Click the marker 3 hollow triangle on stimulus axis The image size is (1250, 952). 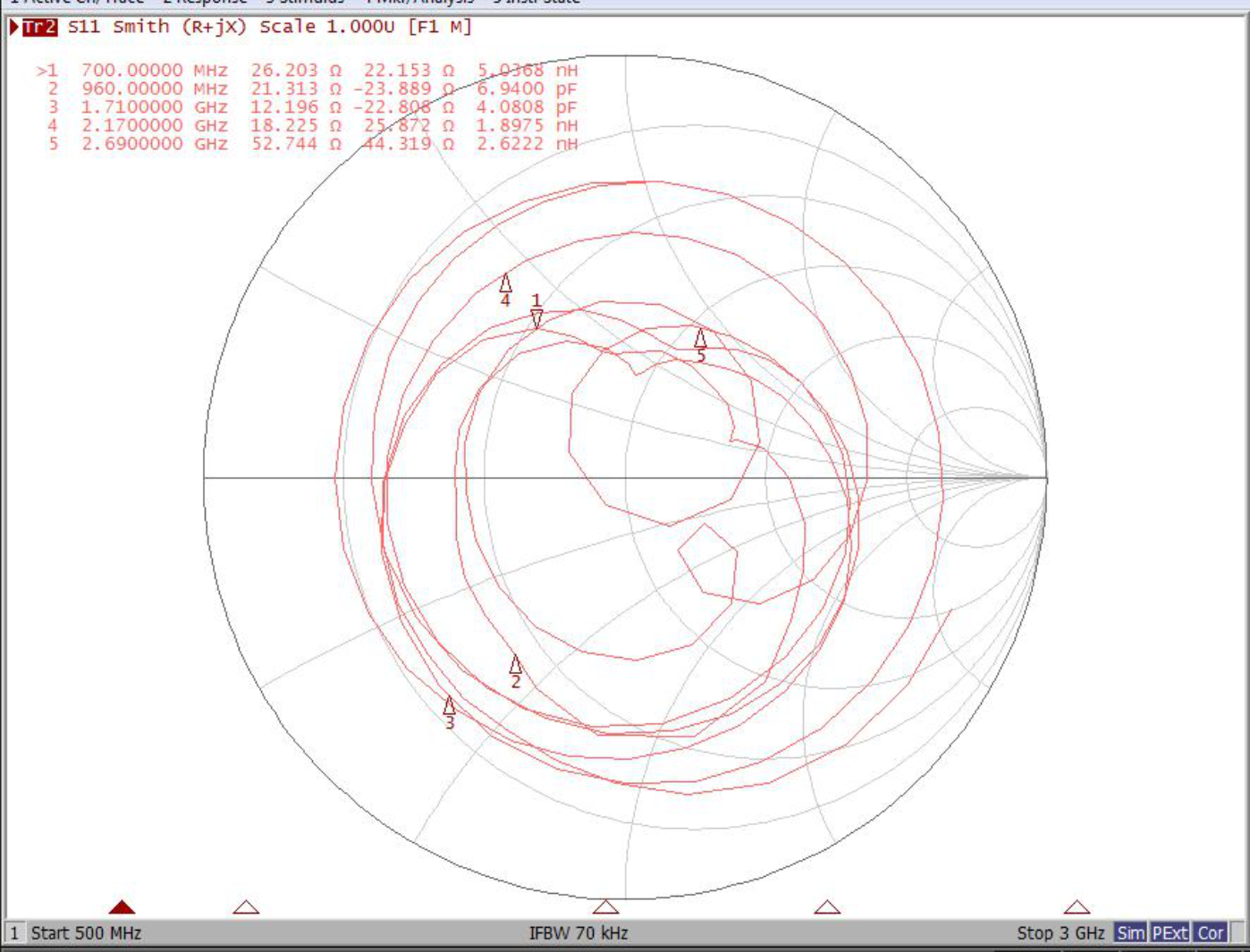coord(605,907)
